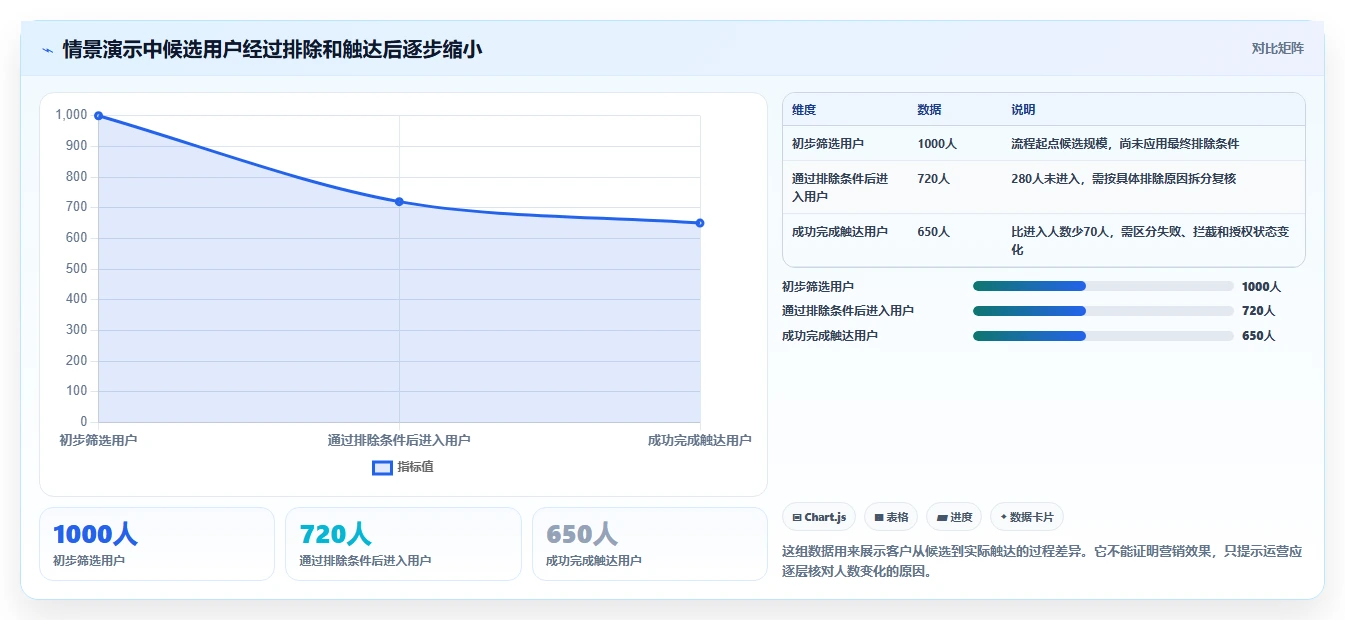
Task: Select the 表格 tag chip
Action: (891, 517)
